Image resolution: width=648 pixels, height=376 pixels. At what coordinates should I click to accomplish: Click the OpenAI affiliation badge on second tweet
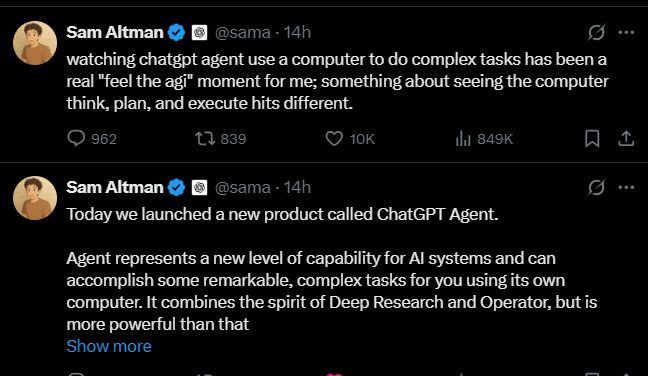(199, 188)
